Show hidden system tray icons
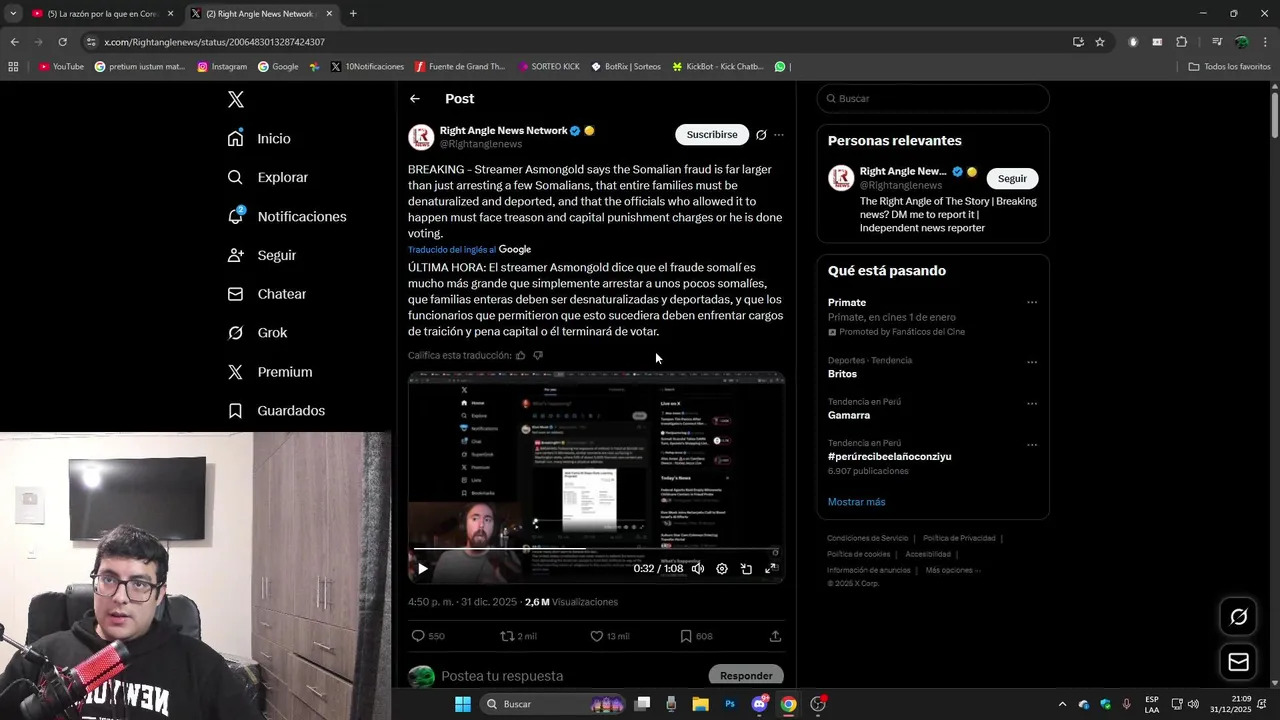The height and width of the screenshot is (720, 1280). tap(1062, 704)
